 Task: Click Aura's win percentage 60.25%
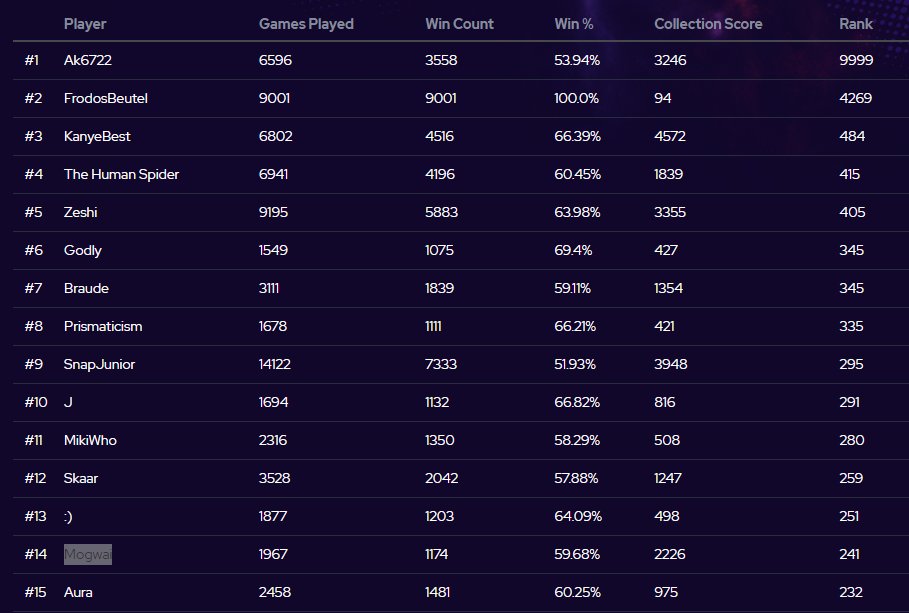[x=577, y=592]
